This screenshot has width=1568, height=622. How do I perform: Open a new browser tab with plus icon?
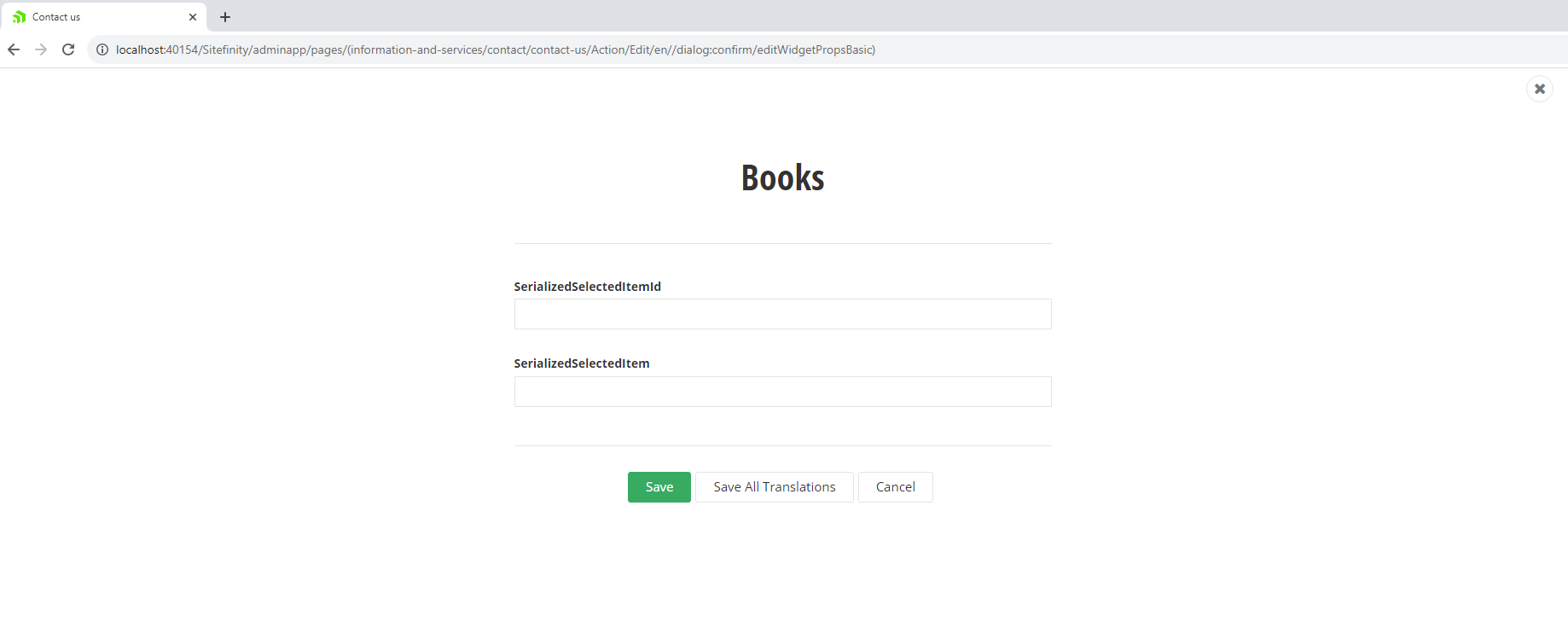pos(225,17)
